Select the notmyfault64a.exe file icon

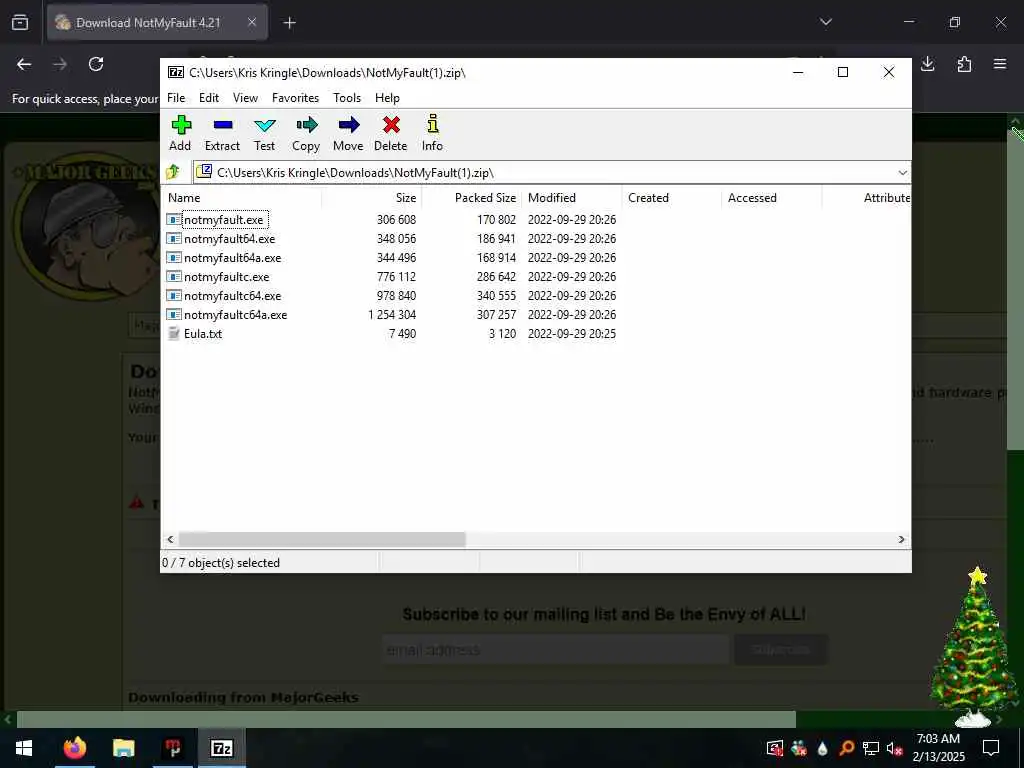174,257
